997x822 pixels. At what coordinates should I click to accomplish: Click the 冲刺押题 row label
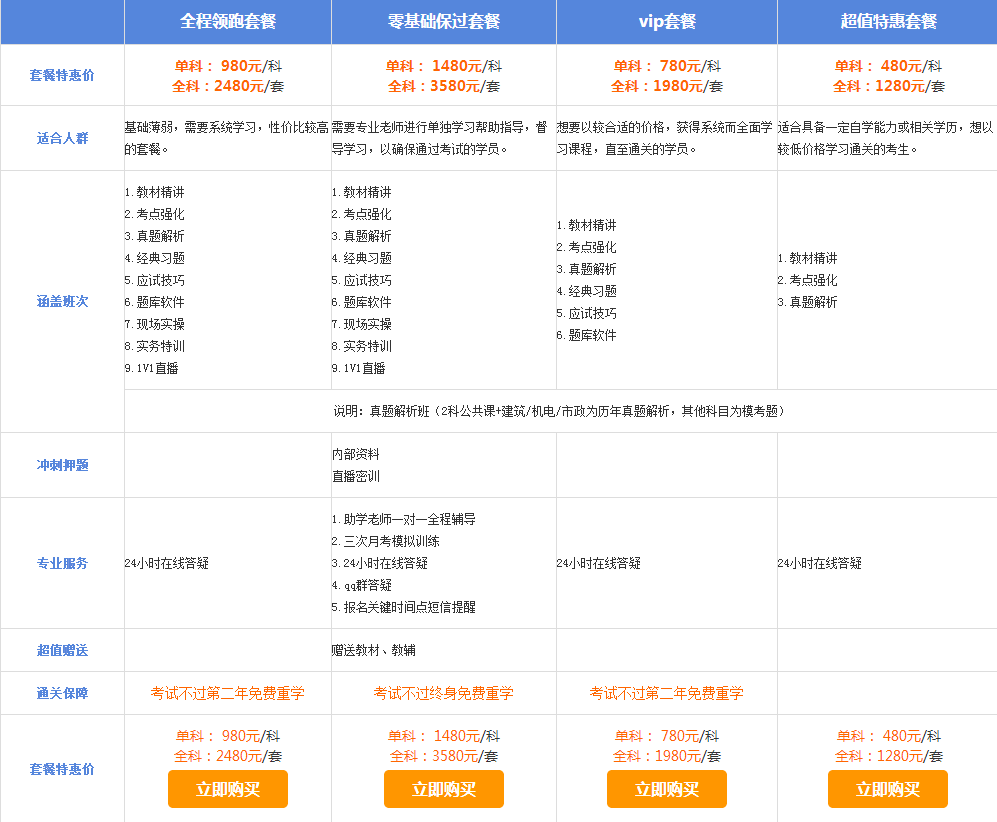pyautogui.click(x=62, y=465)
